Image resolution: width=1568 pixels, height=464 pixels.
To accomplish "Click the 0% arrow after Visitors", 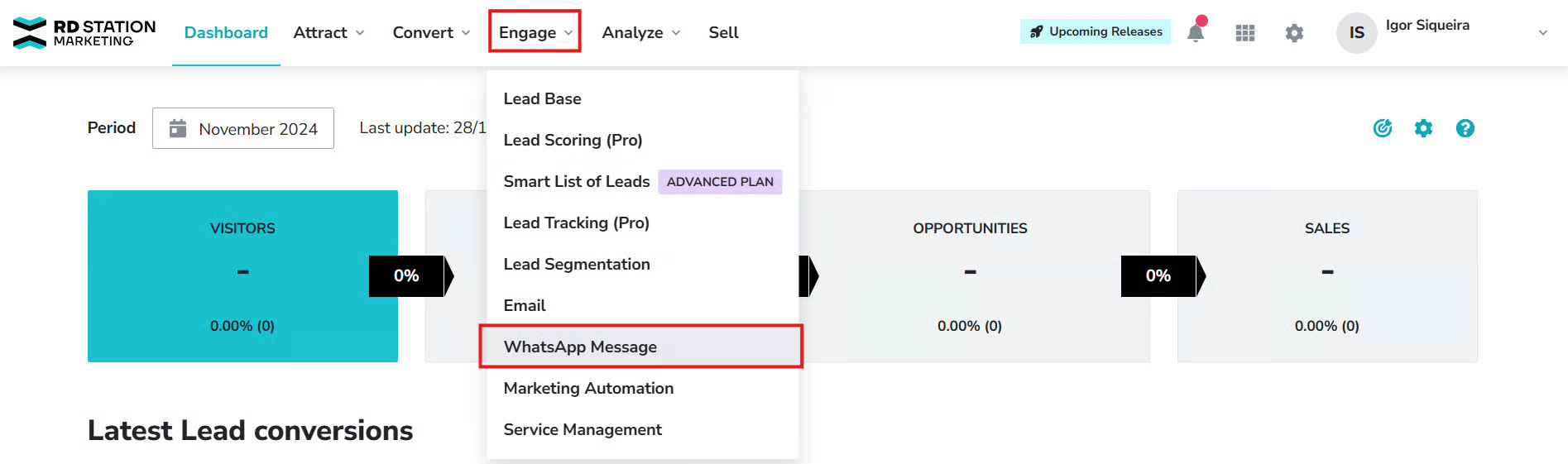I will pos(411,275).
